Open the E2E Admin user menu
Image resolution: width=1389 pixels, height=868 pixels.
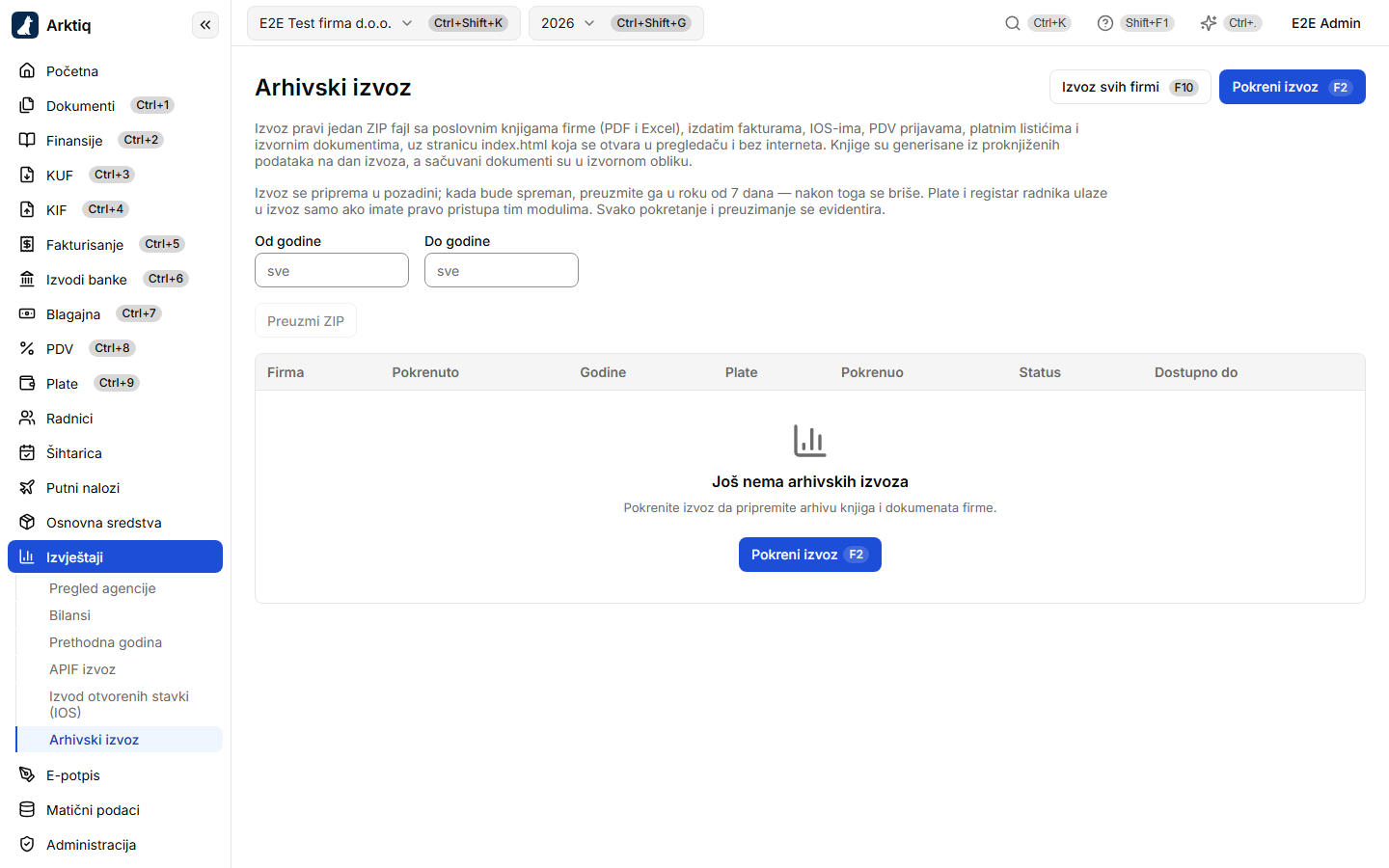tap(1326, 23)
